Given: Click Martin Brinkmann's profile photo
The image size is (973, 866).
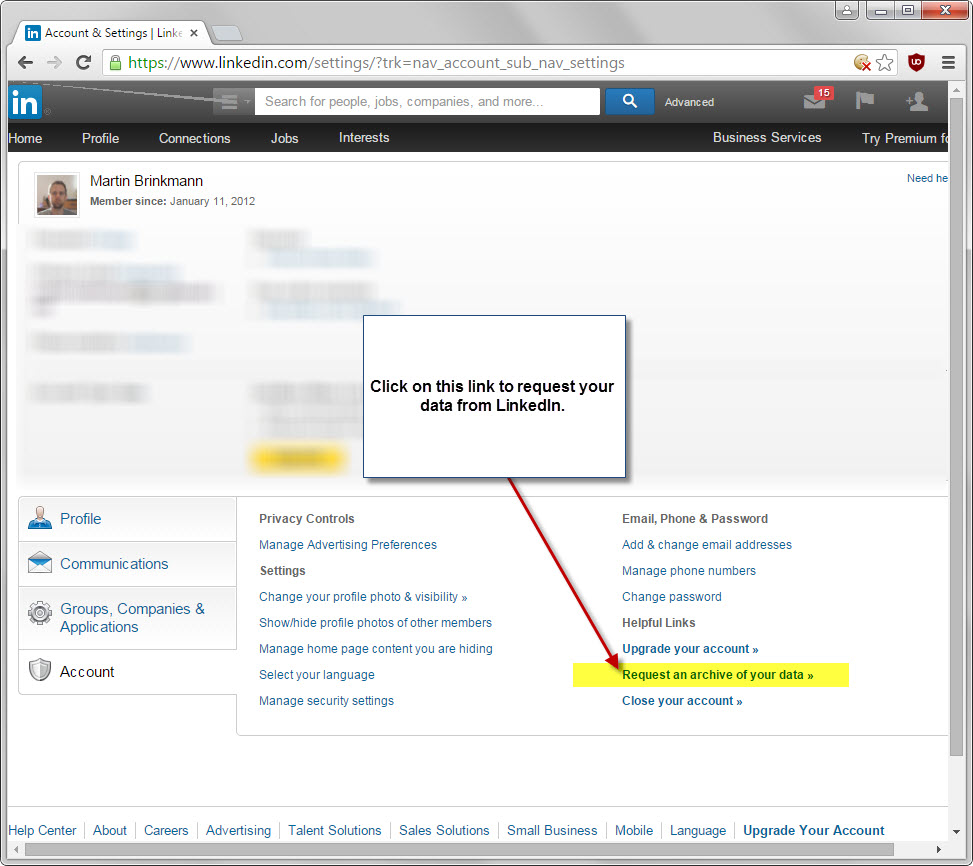Looking at the screenshot, I should click(56, 195).
